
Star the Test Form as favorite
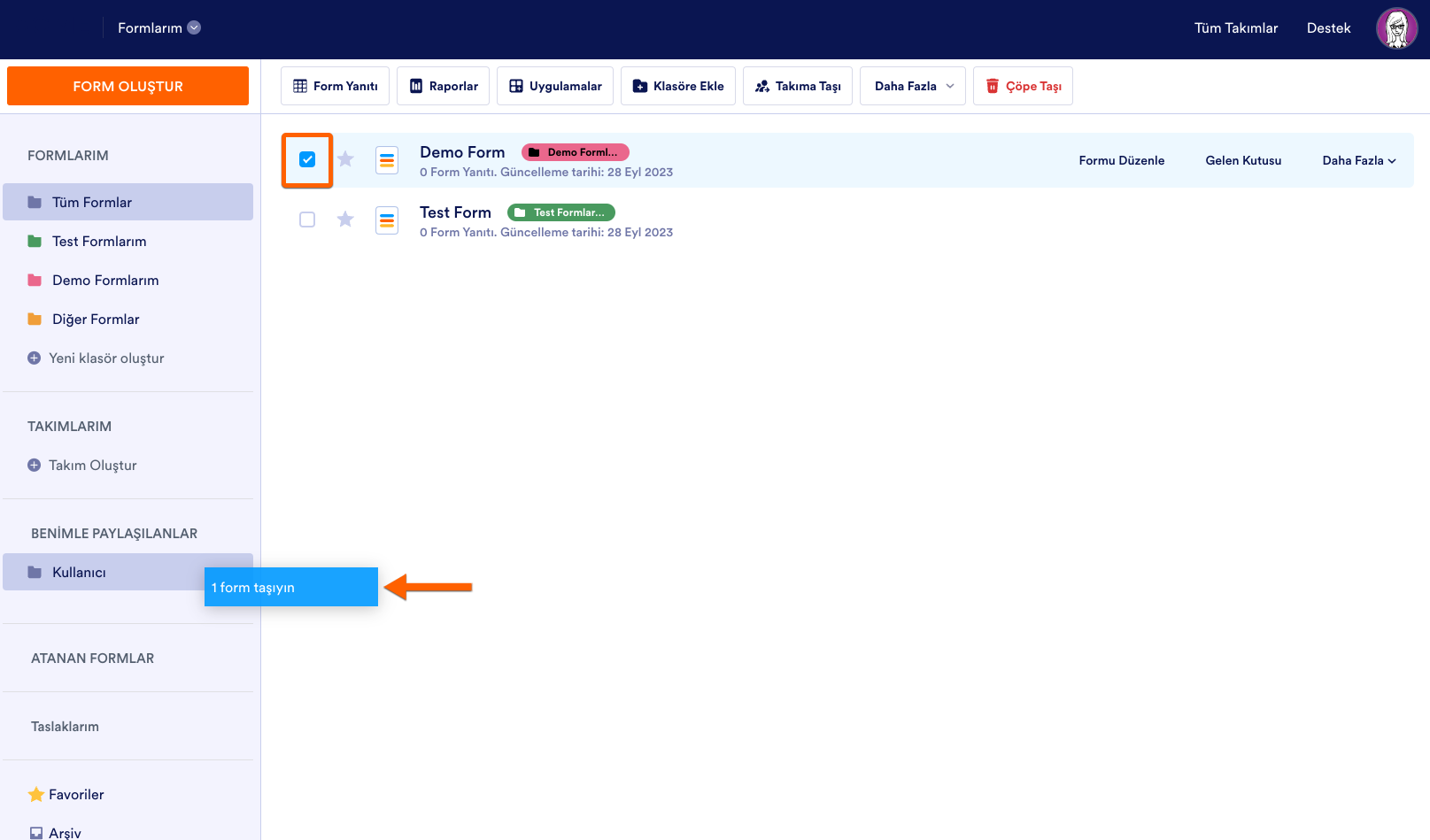click(x=345, y=220)
